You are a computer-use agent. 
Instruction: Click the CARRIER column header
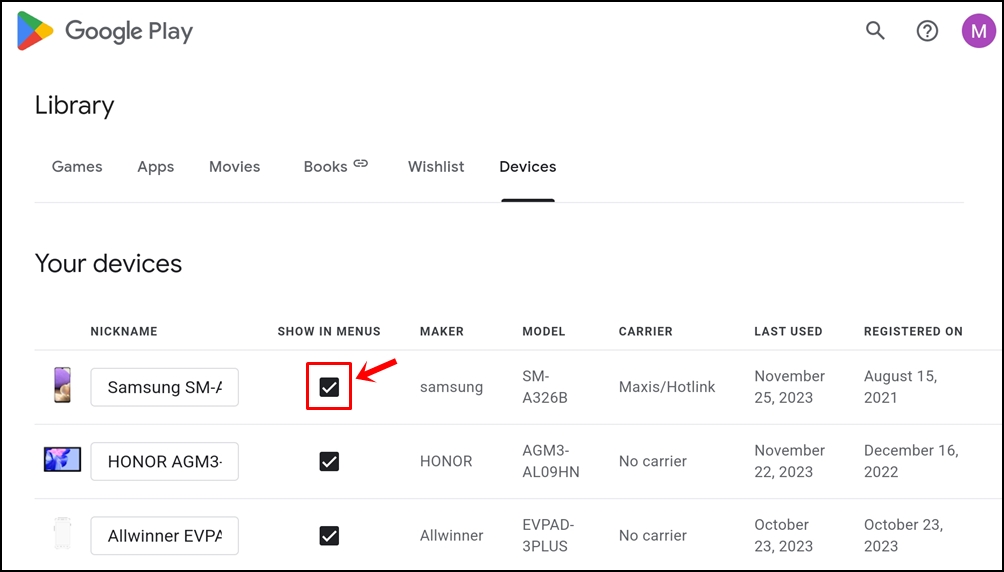tap(645, 331)
